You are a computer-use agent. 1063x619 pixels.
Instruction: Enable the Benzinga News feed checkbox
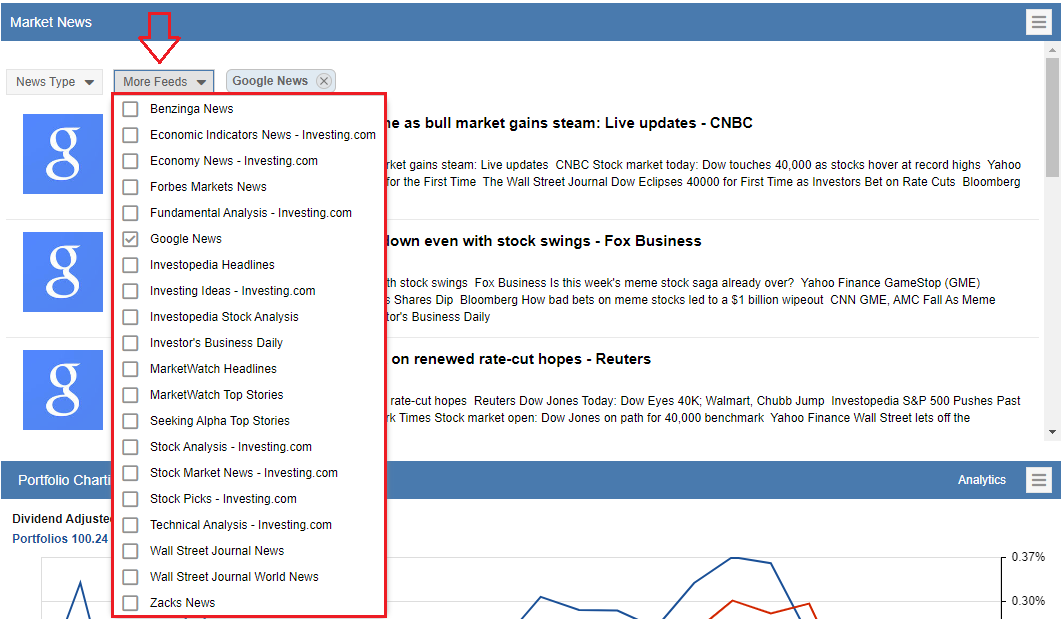click(x=130, y=109)
